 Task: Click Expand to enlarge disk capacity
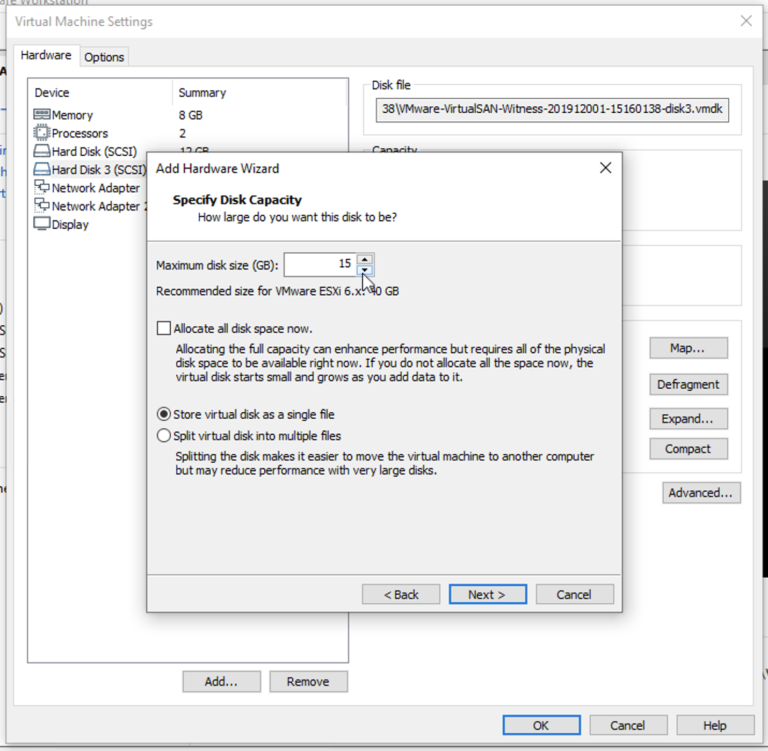coord(688,419)
